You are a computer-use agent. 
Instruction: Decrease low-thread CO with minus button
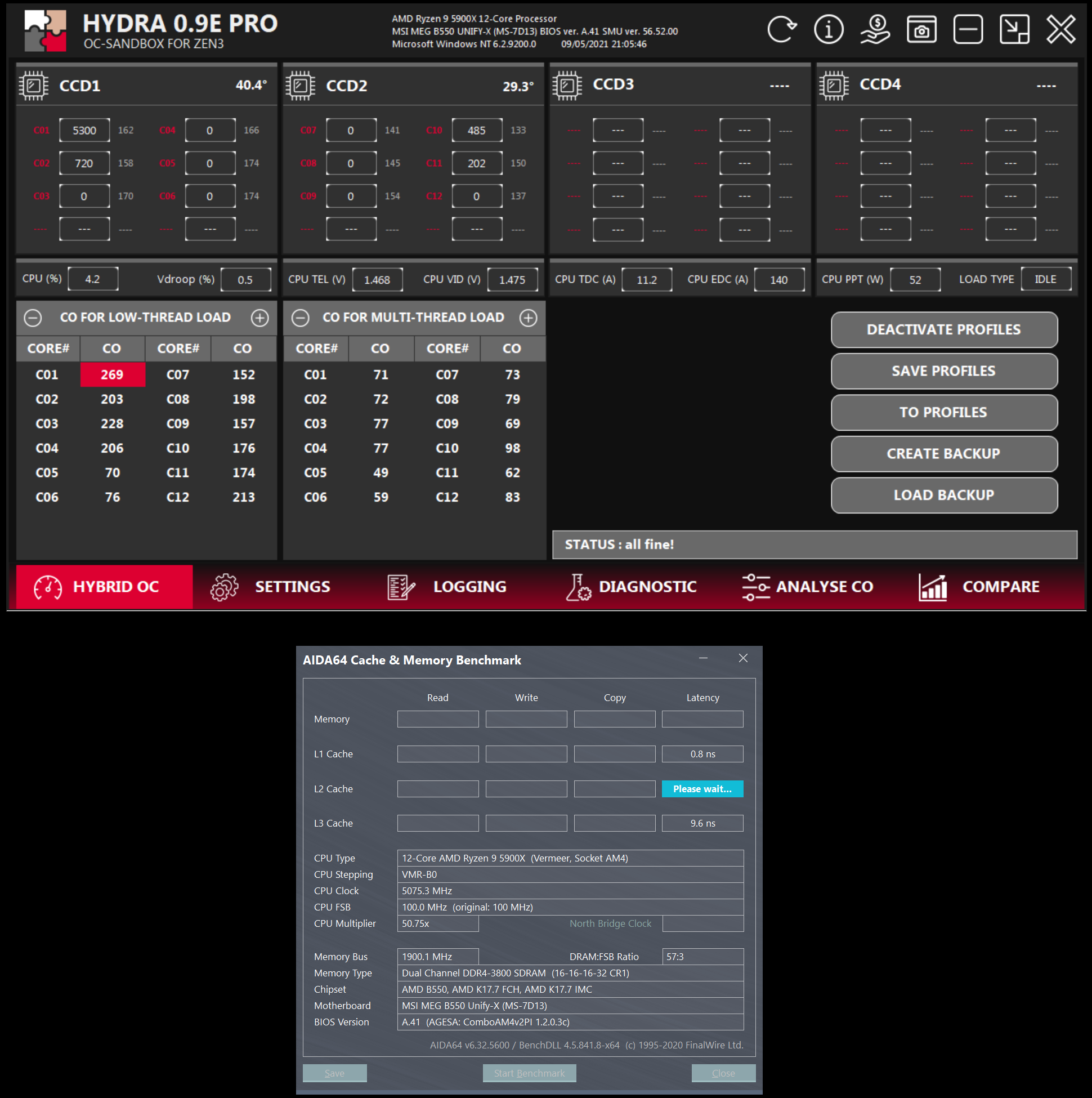tap(33, 318)
